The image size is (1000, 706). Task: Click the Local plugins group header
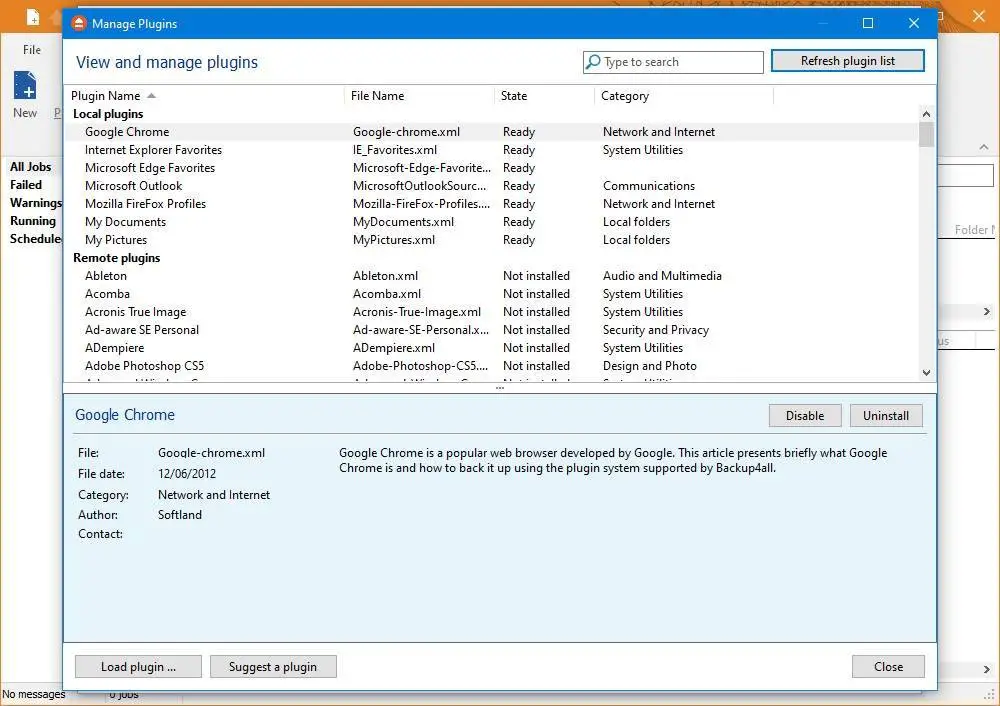(108, 114)
